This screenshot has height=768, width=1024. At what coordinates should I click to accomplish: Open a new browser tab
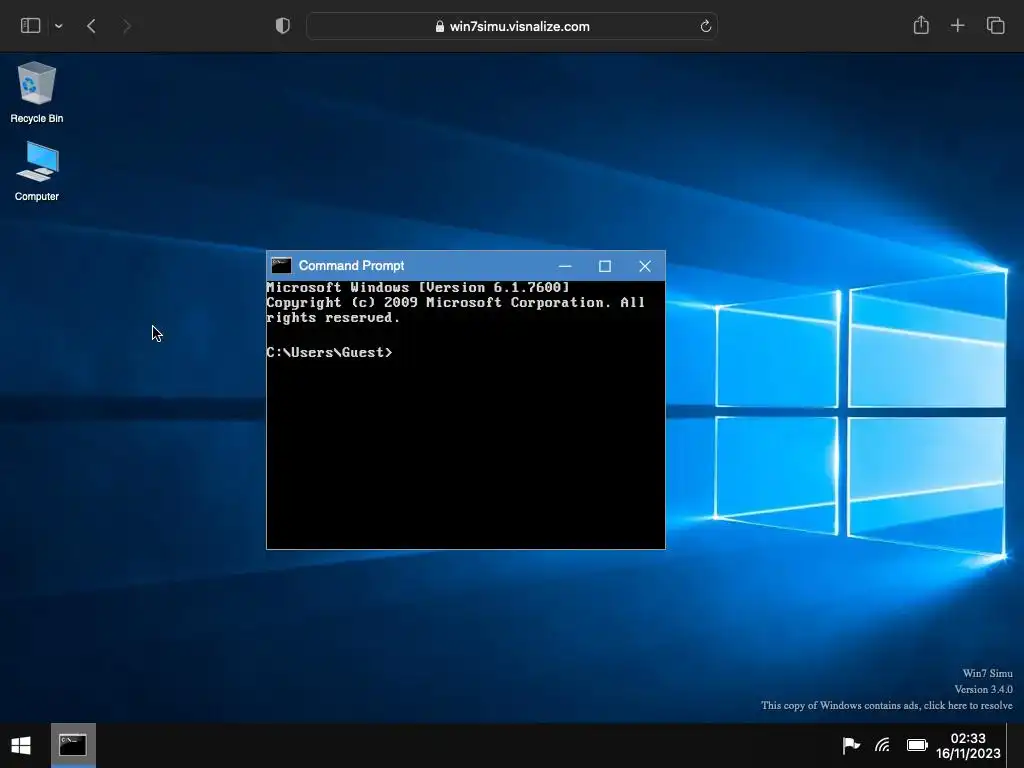[x=957, y=26]
